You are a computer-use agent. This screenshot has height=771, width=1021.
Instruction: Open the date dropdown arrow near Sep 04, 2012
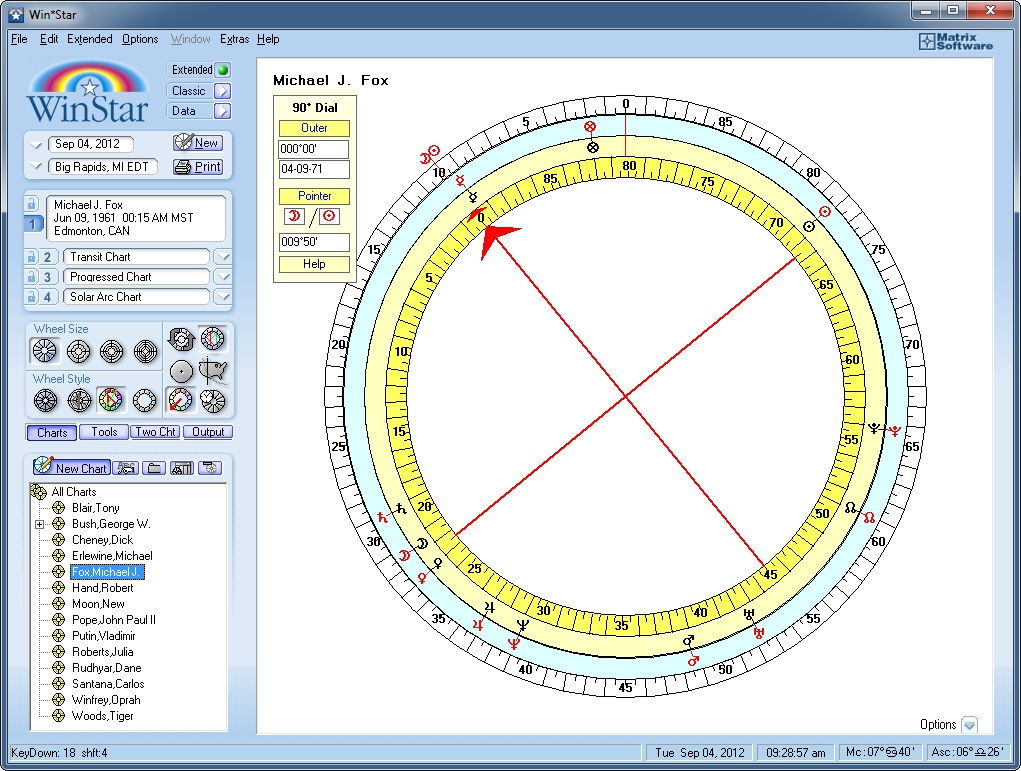(x=36, y=145)
